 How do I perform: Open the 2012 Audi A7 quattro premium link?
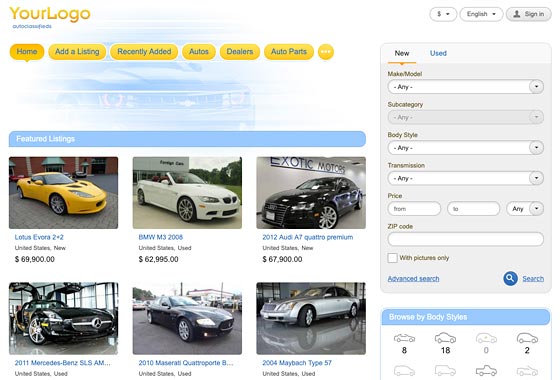tap(308, 237)
